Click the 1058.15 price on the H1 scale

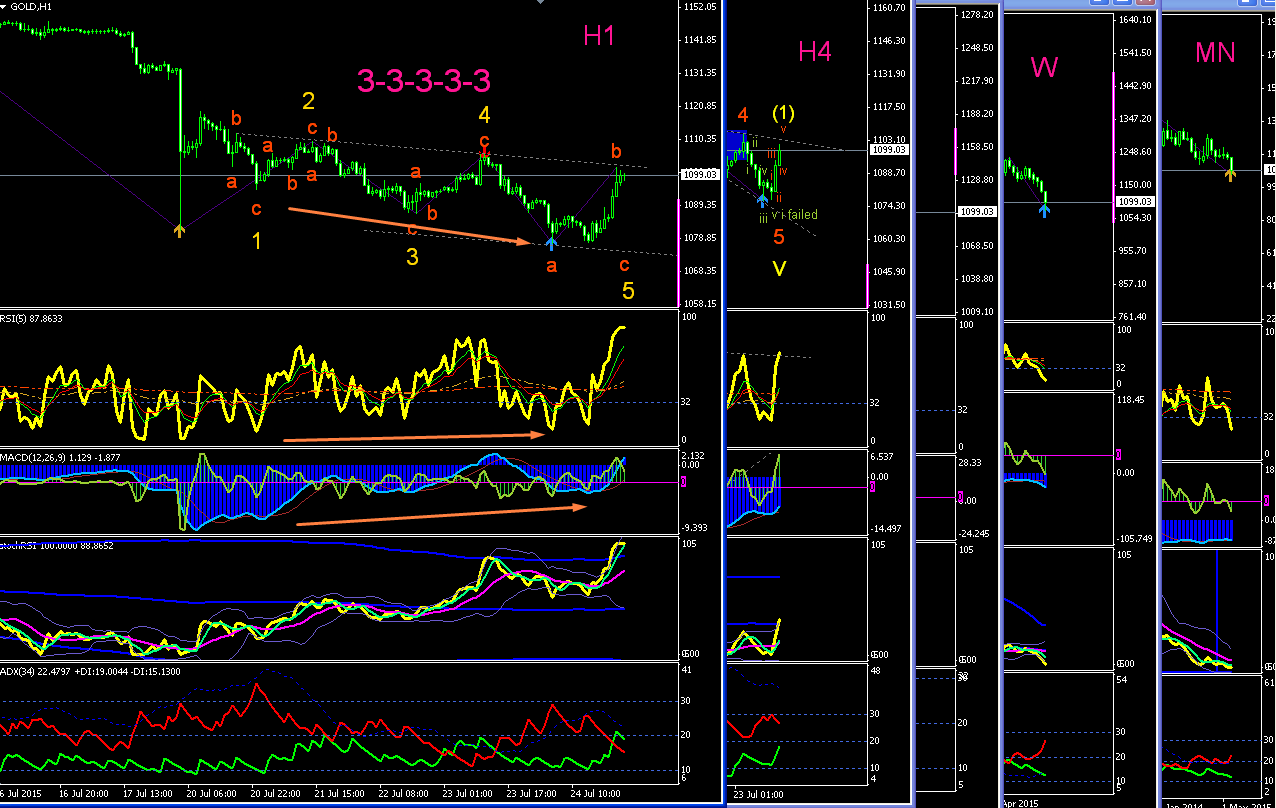tap(699, 303)
